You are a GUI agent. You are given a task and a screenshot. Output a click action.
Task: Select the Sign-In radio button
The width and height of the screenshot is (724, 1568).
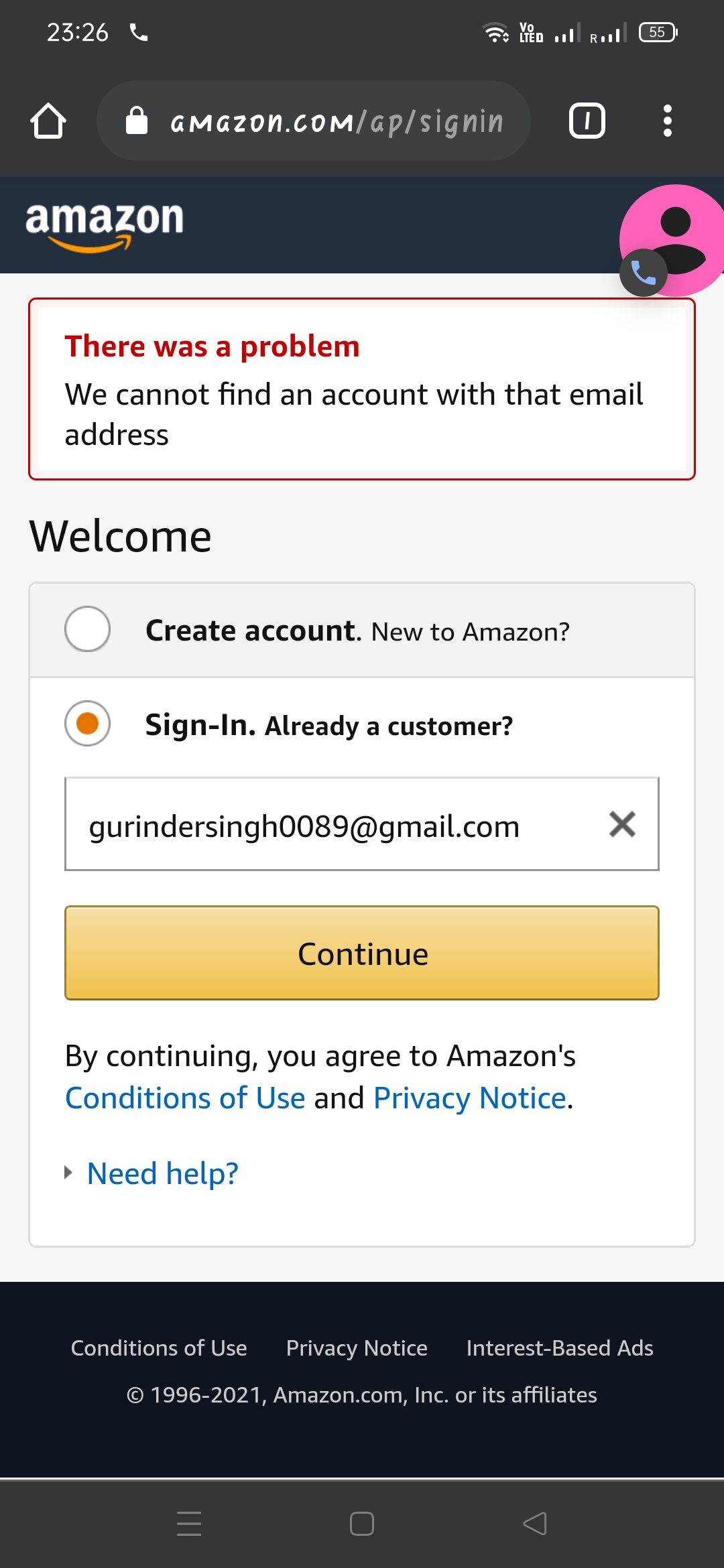tap(88, 724)
